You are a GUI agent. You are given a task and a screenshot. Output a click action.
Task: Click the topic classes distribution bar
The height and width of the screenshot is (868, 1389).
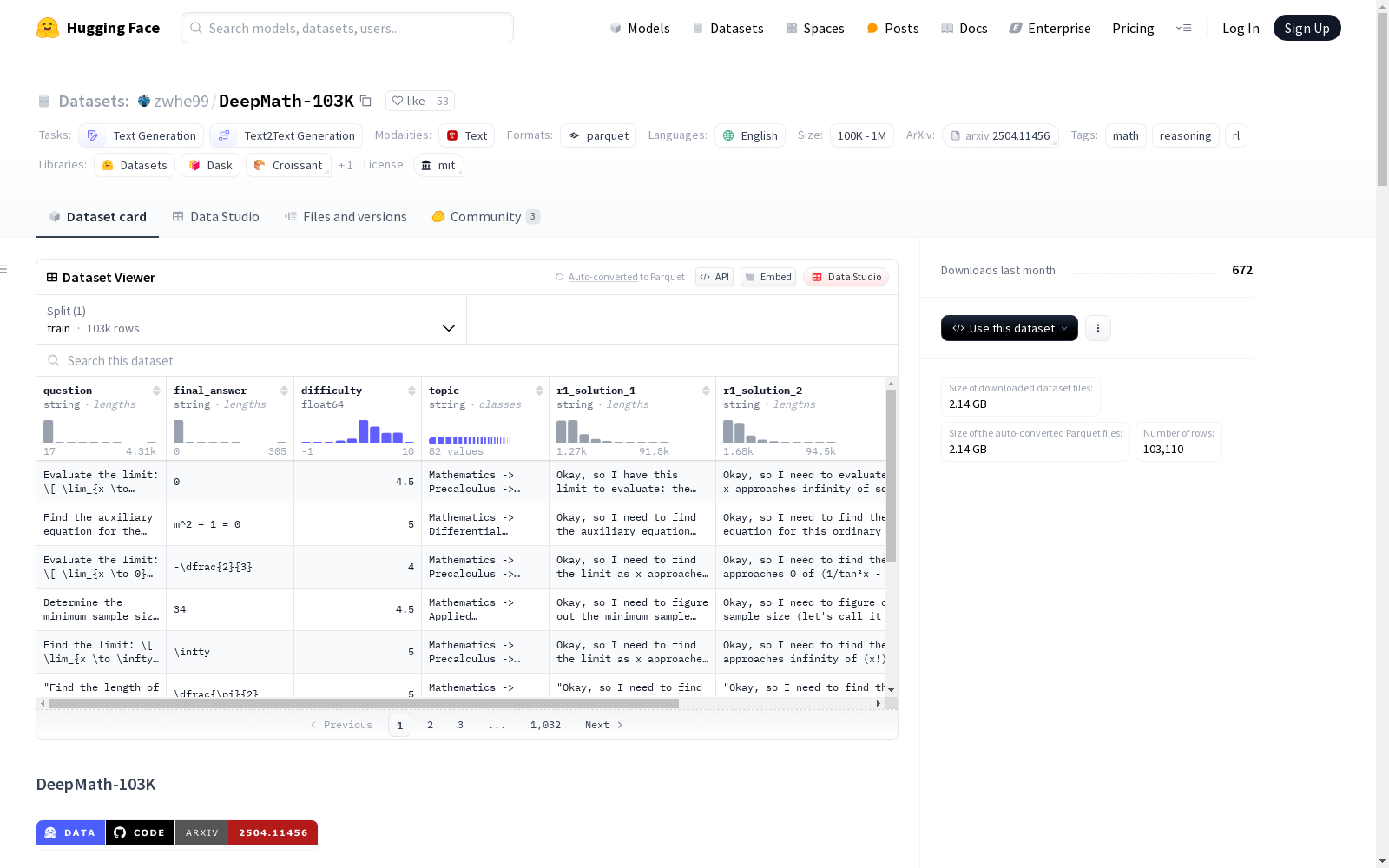[x=469, y=441]
